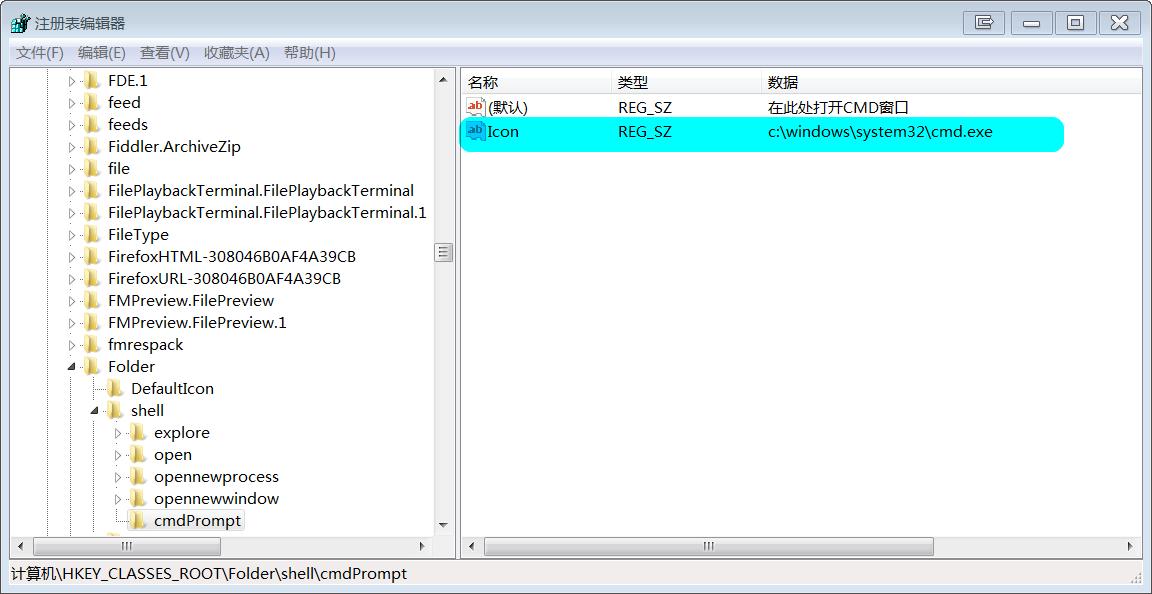Expand the FileType key
The height and width of the screenshot is (594, 1152).
(x=72, y=235)
